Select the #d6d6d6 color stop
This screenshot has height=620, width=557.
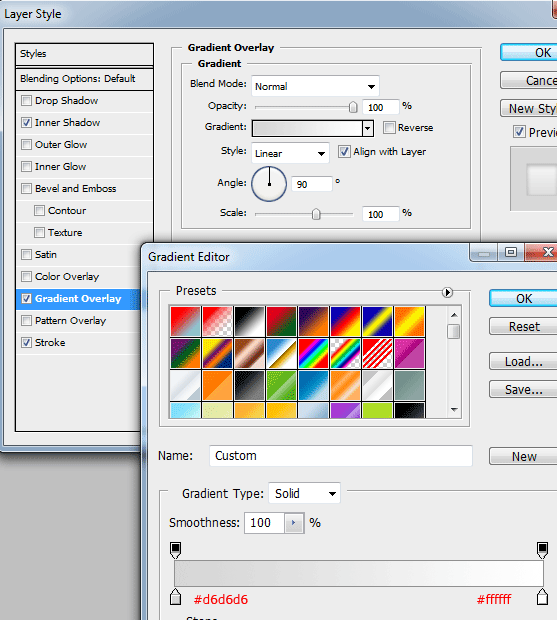click(x=176, y=597)
